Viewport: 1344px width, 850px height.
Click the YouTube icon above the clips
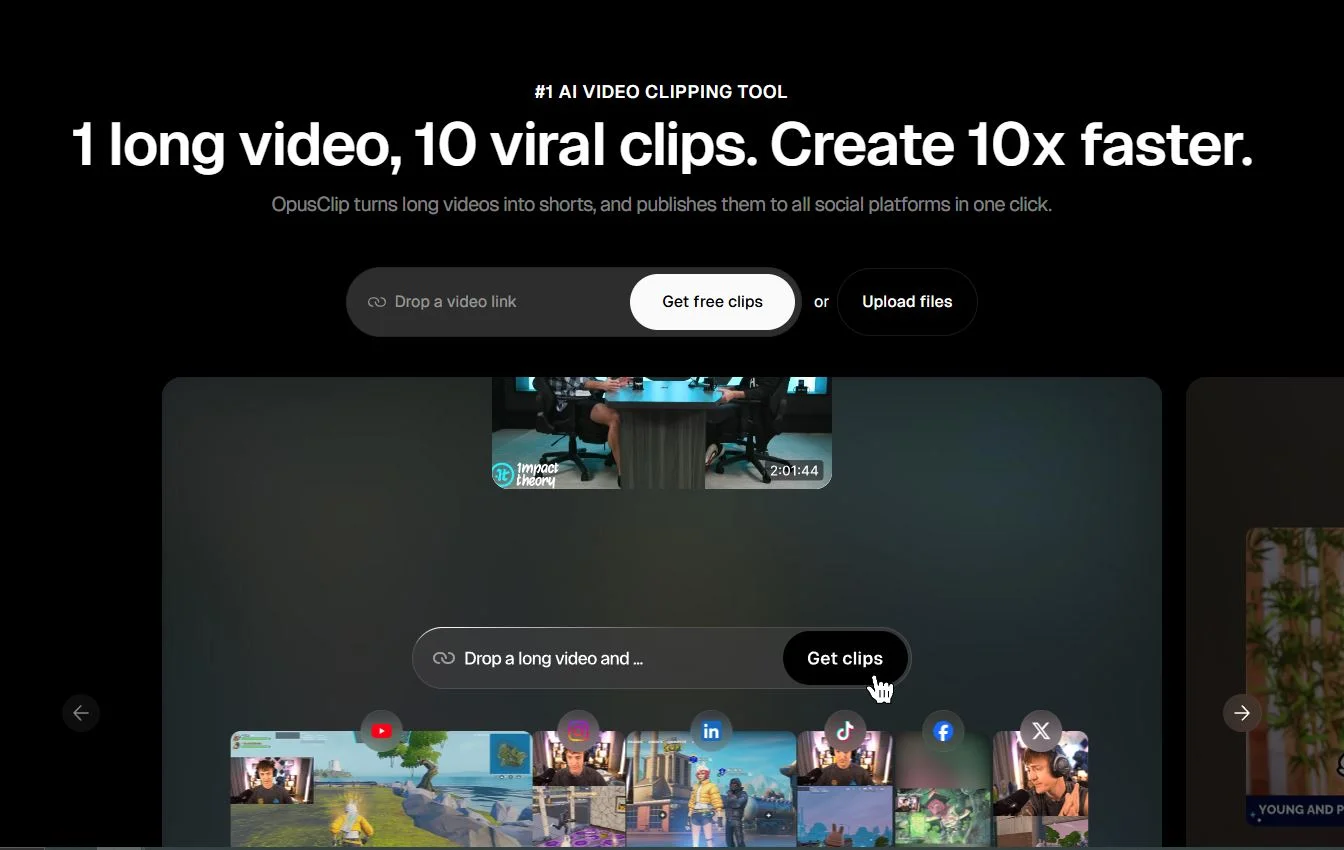click(381, 731)
